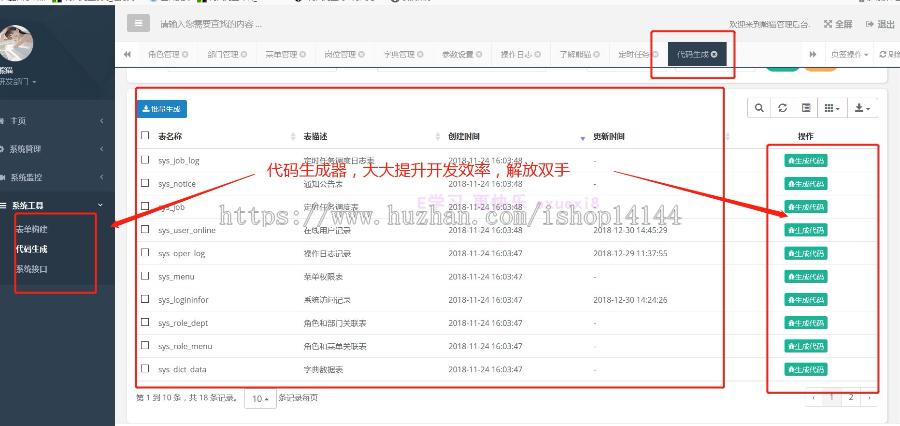This screenshot has height=426, width=900.
Task: Click the user avatar picture
Action: tap(16, 43)
